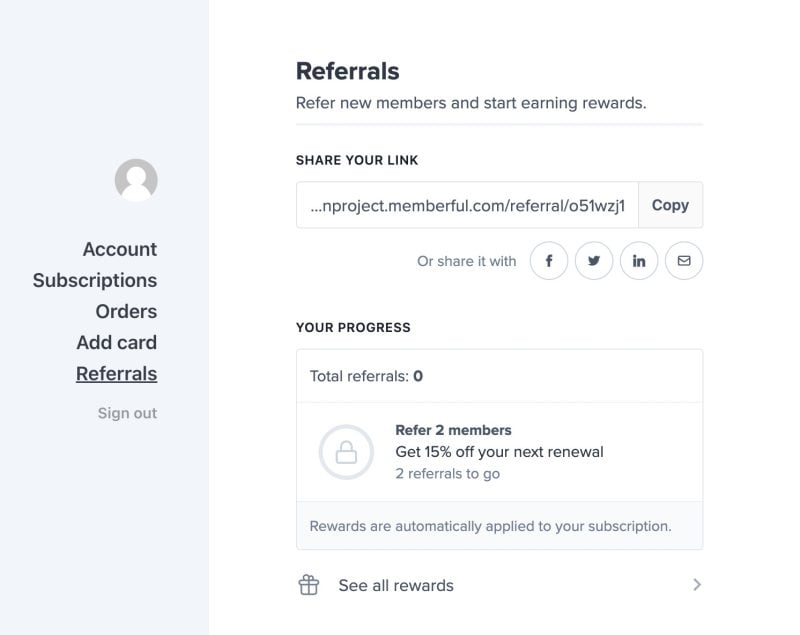Viewport: 800px width, 635px height.
Task: Click Get 15% off renewal text
Action: pos(499,452)
